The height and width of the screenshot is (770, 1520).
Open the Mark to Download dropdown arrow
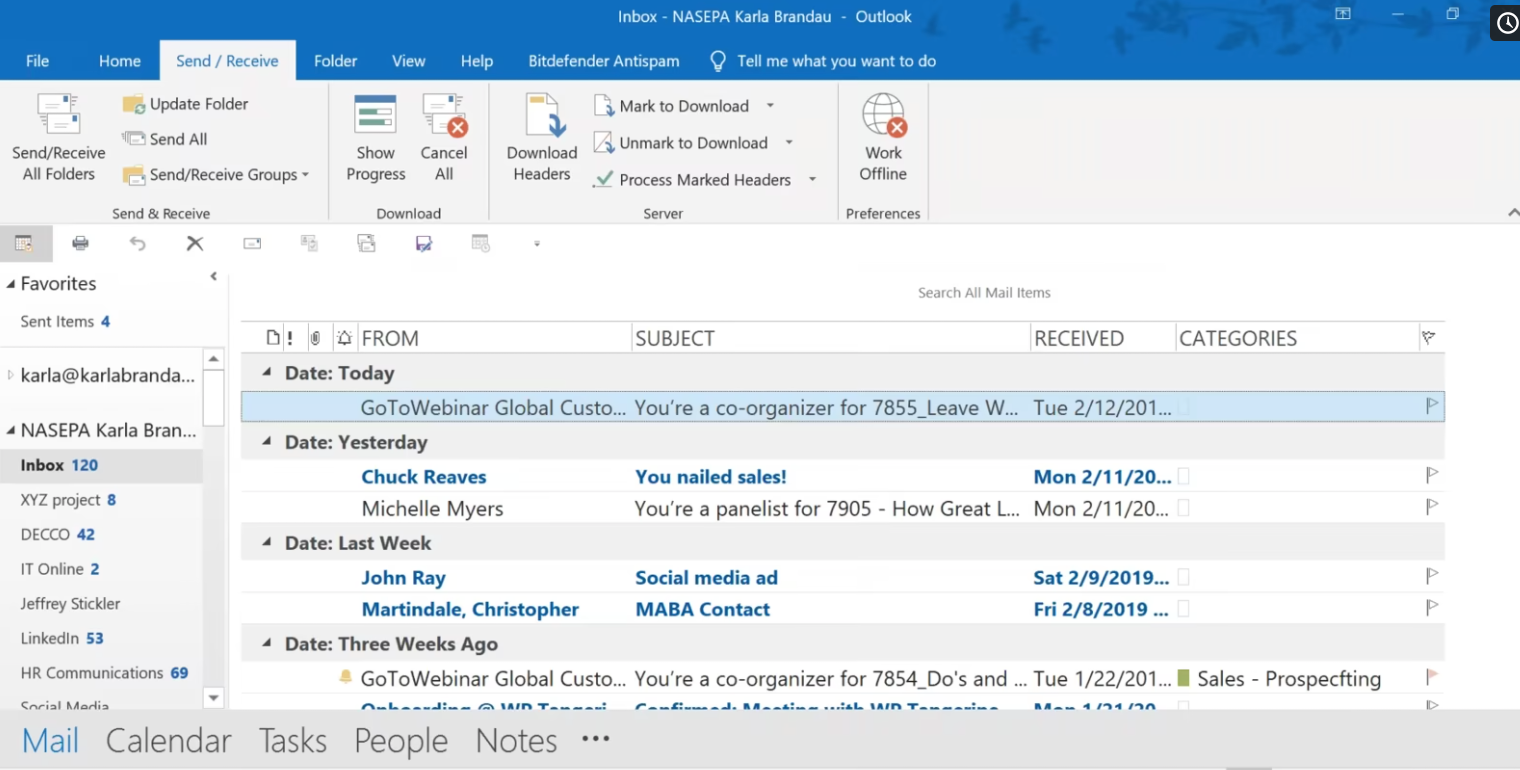tap(770, 105)
